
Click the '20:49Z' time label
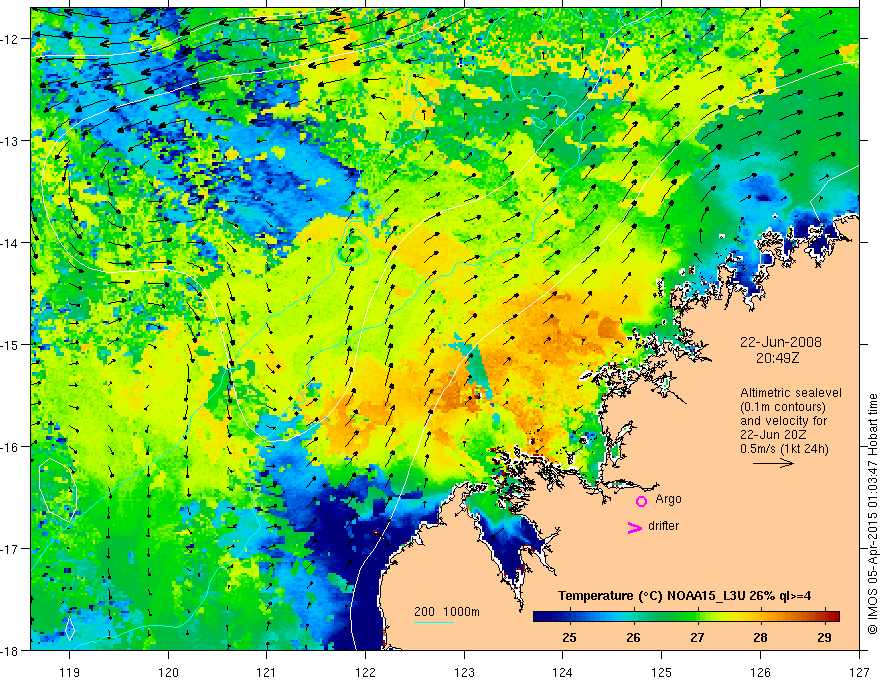click(777, 358)
